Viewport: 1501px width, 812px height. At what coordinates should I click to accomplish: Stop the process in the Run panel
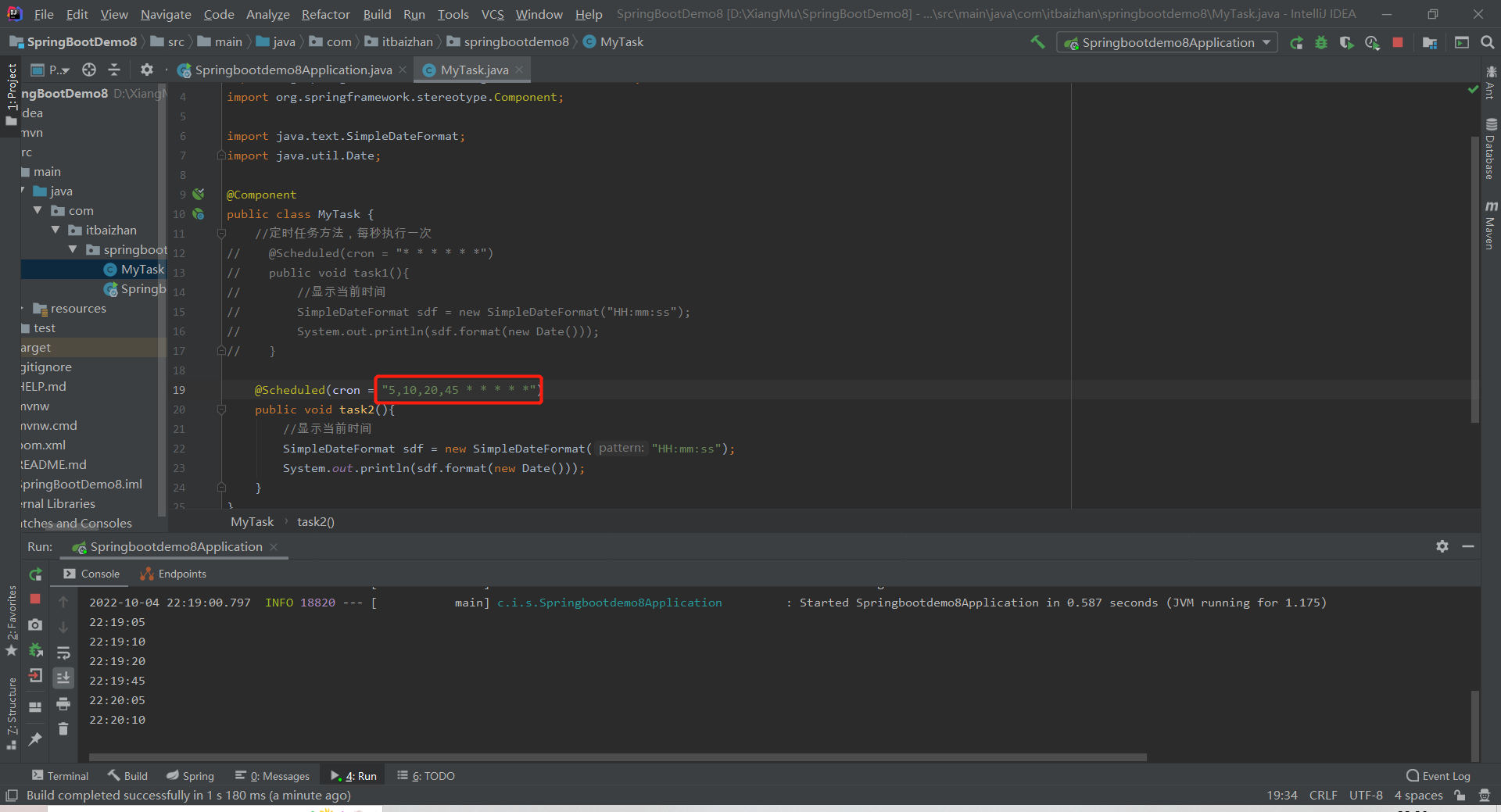point(35,599)
